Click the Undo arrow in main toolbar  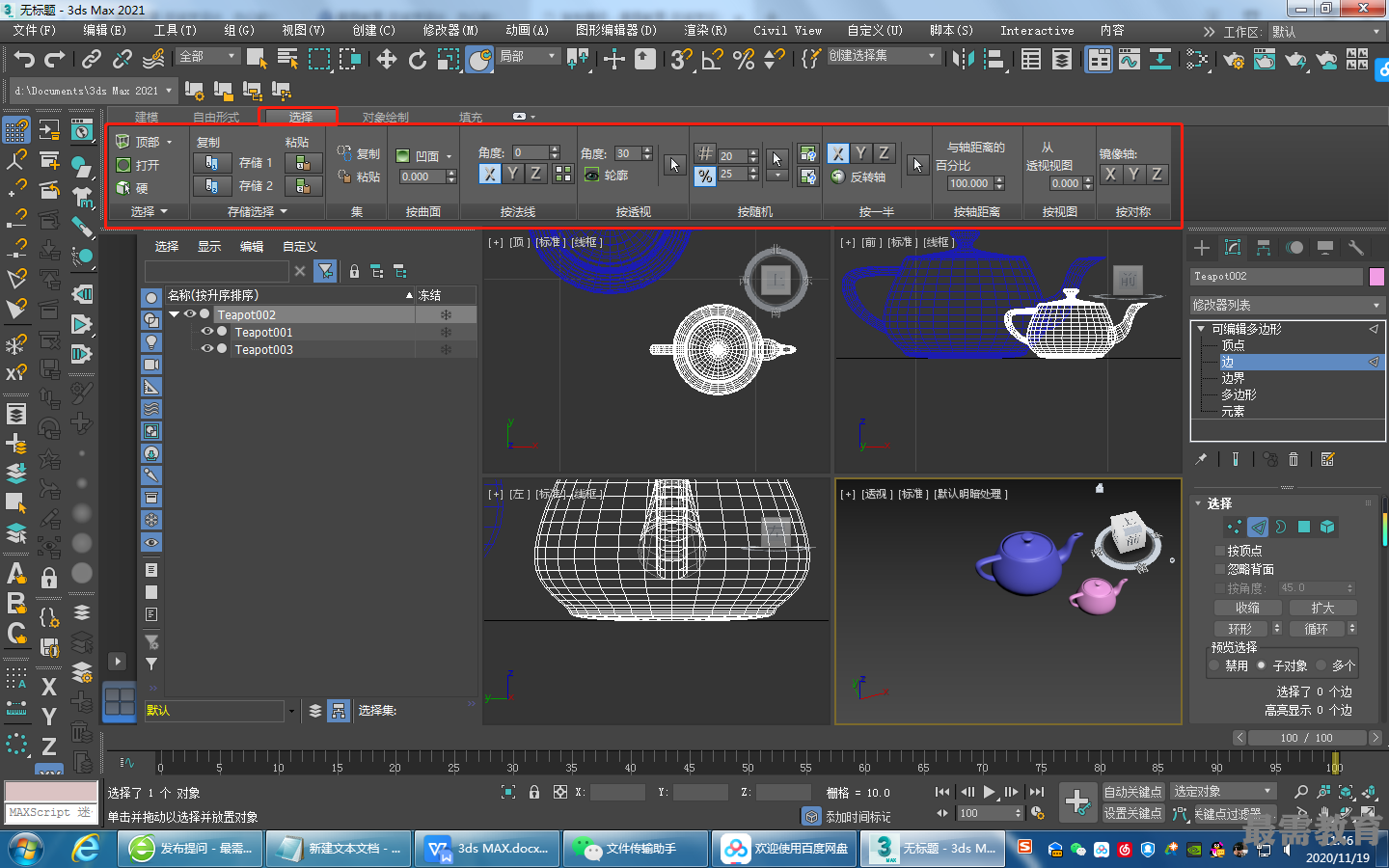point(24,60)
